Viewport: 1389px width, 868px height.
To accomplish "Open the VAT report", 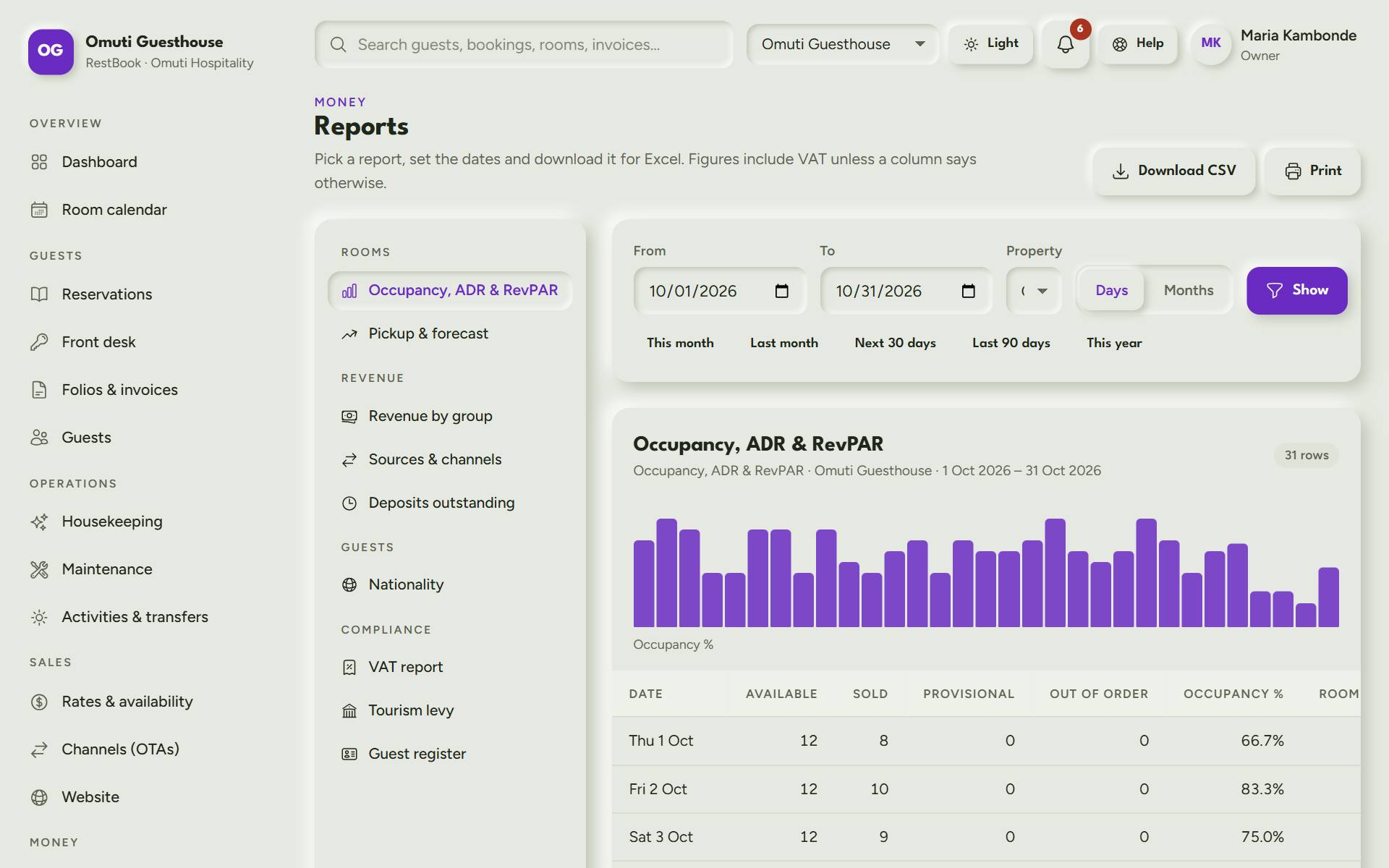I will point(450,667).
